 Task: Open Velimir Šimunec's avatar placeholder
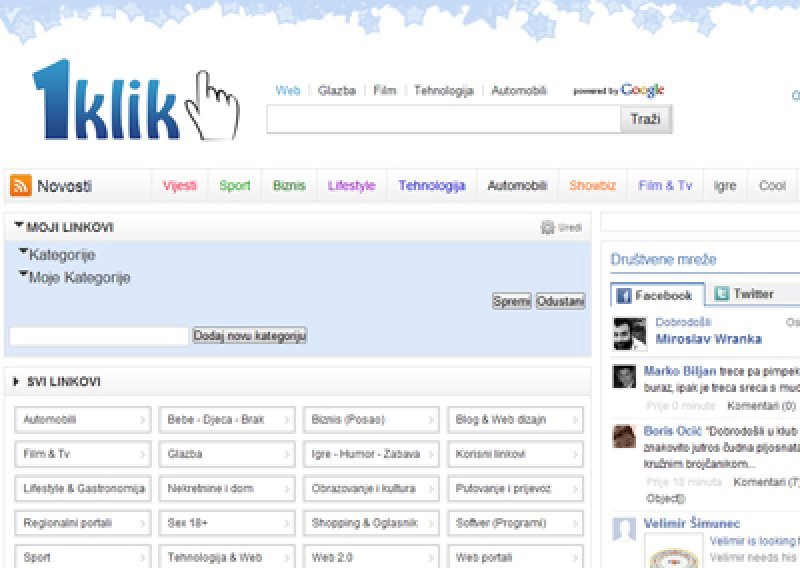click(624, 529)
